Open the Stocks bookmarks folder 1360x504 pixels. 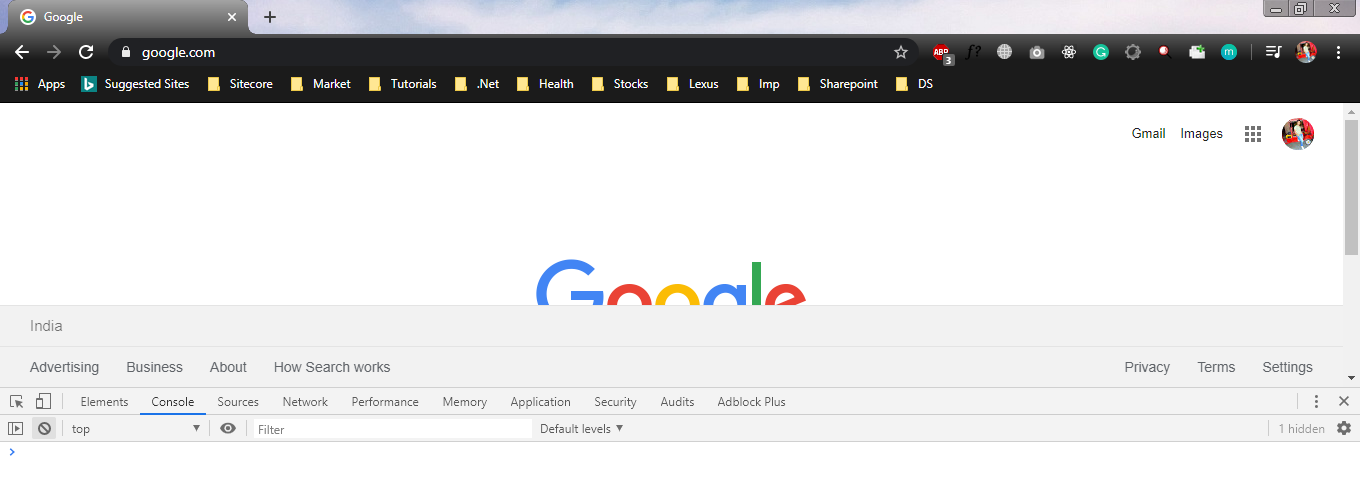coord(620,84)
